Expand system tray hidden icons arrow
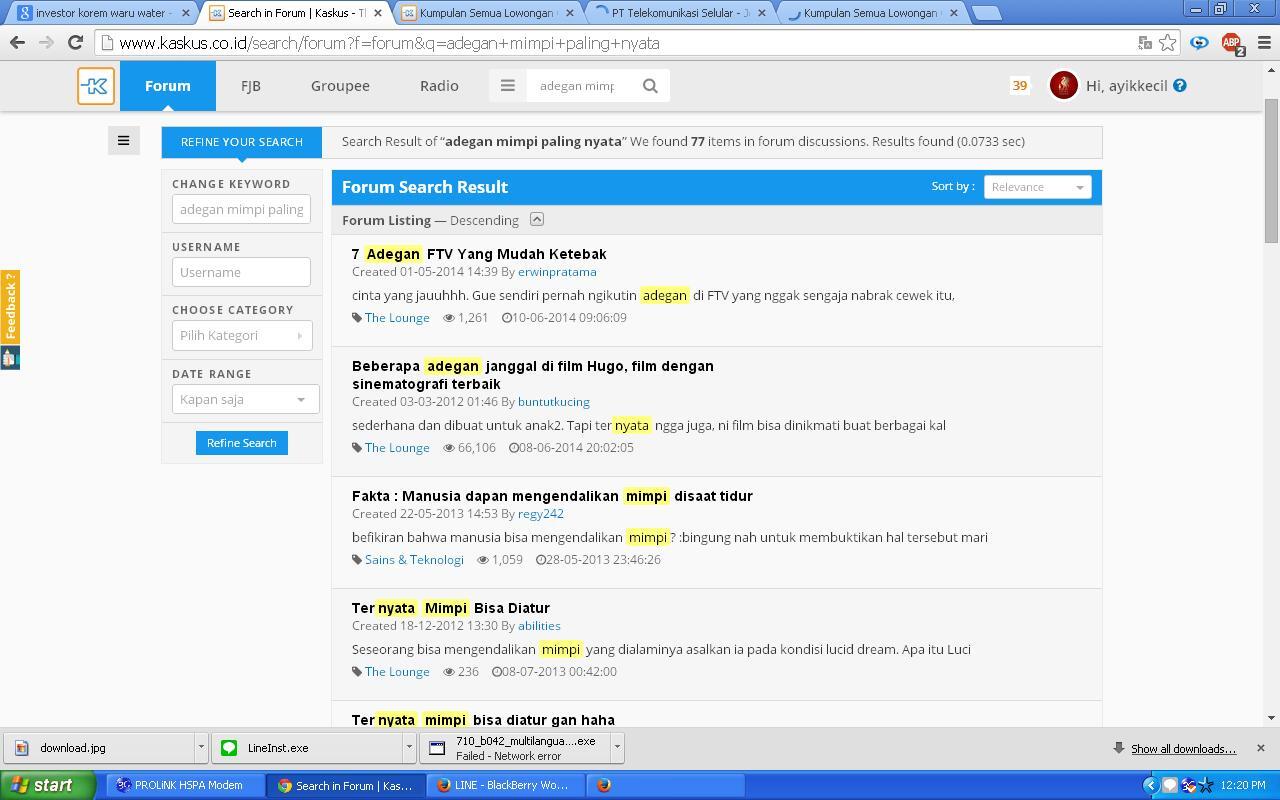 pos(1149,785)
